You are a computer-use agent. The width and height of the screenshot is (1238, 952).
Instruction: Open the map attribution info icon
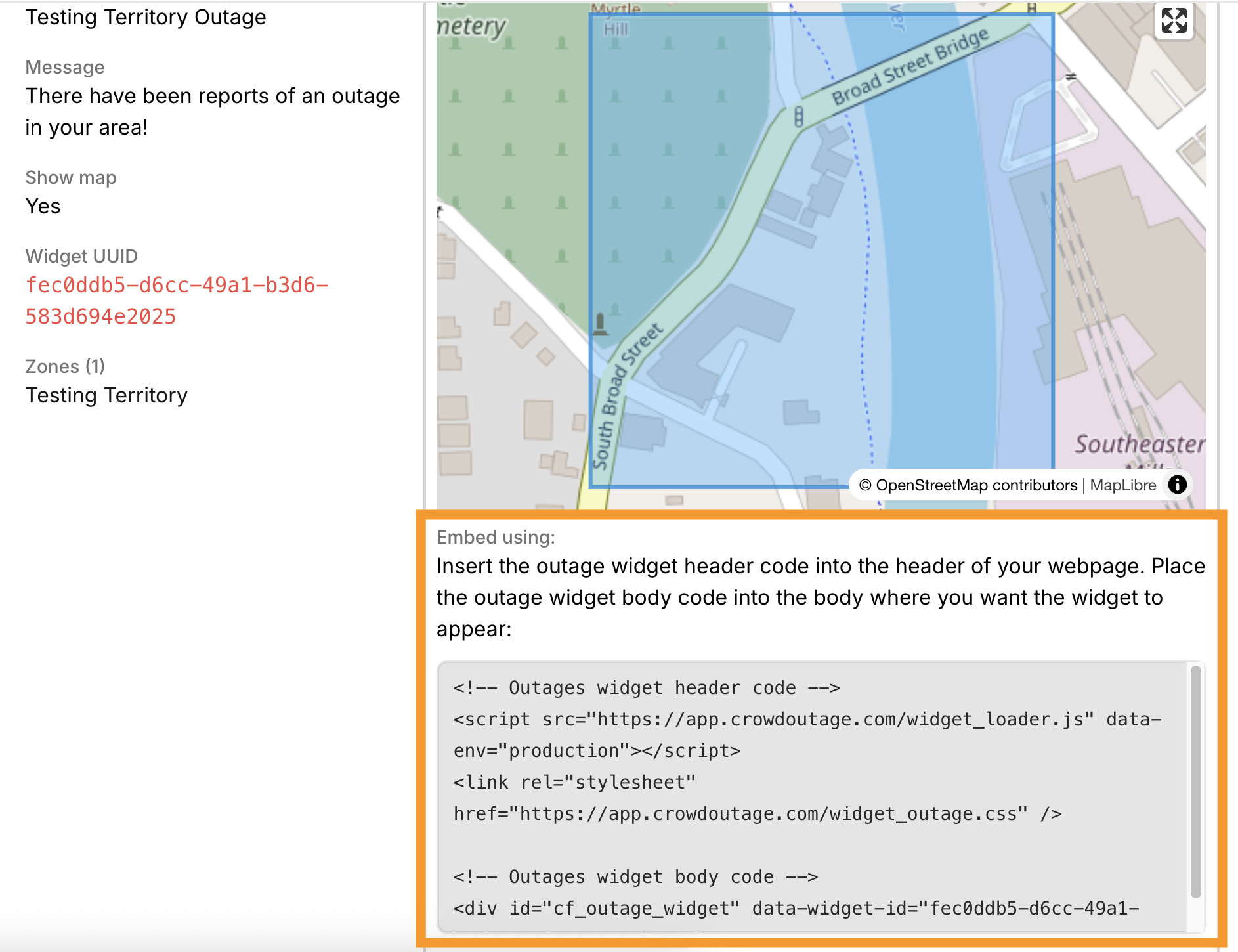coord(1177,485)
